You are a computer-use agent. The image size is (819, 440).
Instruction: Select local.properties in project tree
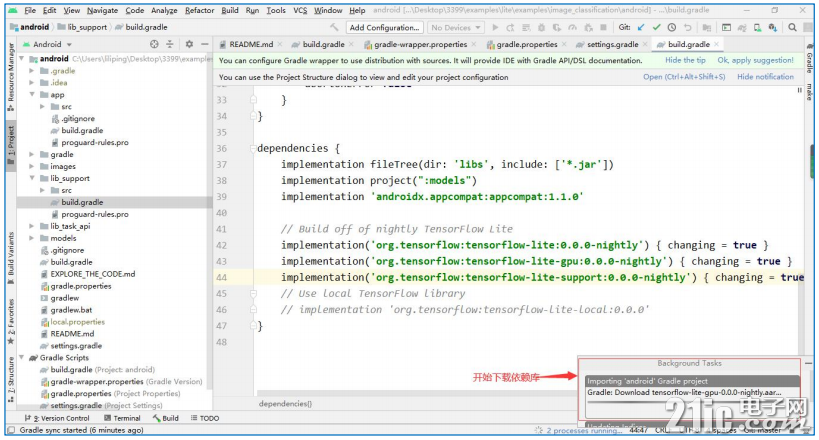point(77,322)
